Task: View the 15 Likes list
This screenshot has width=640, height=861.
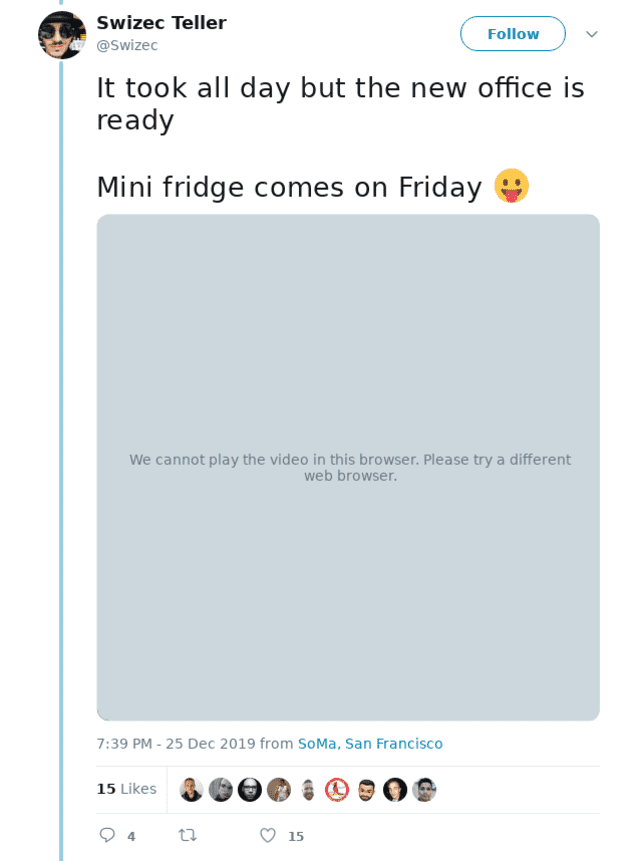Action: tap(126, 789)
